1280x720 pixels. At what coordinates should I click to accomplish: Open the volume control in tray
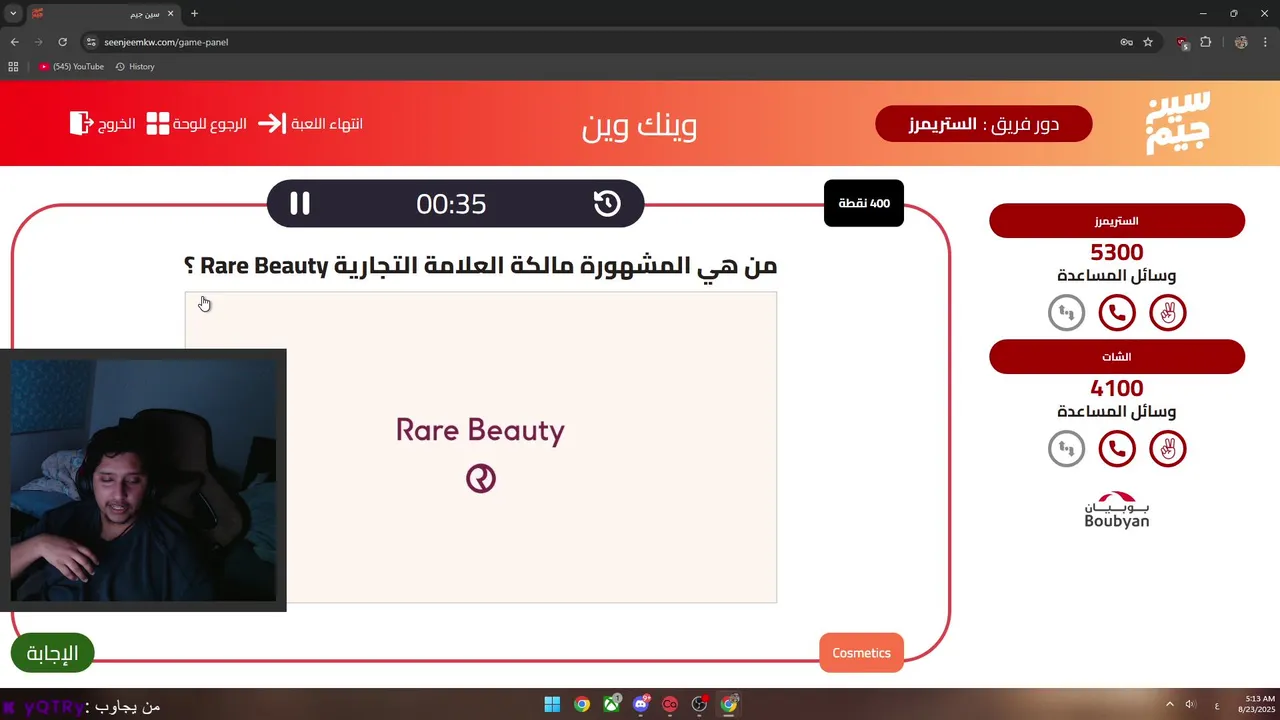click(x=1191, y=704)
